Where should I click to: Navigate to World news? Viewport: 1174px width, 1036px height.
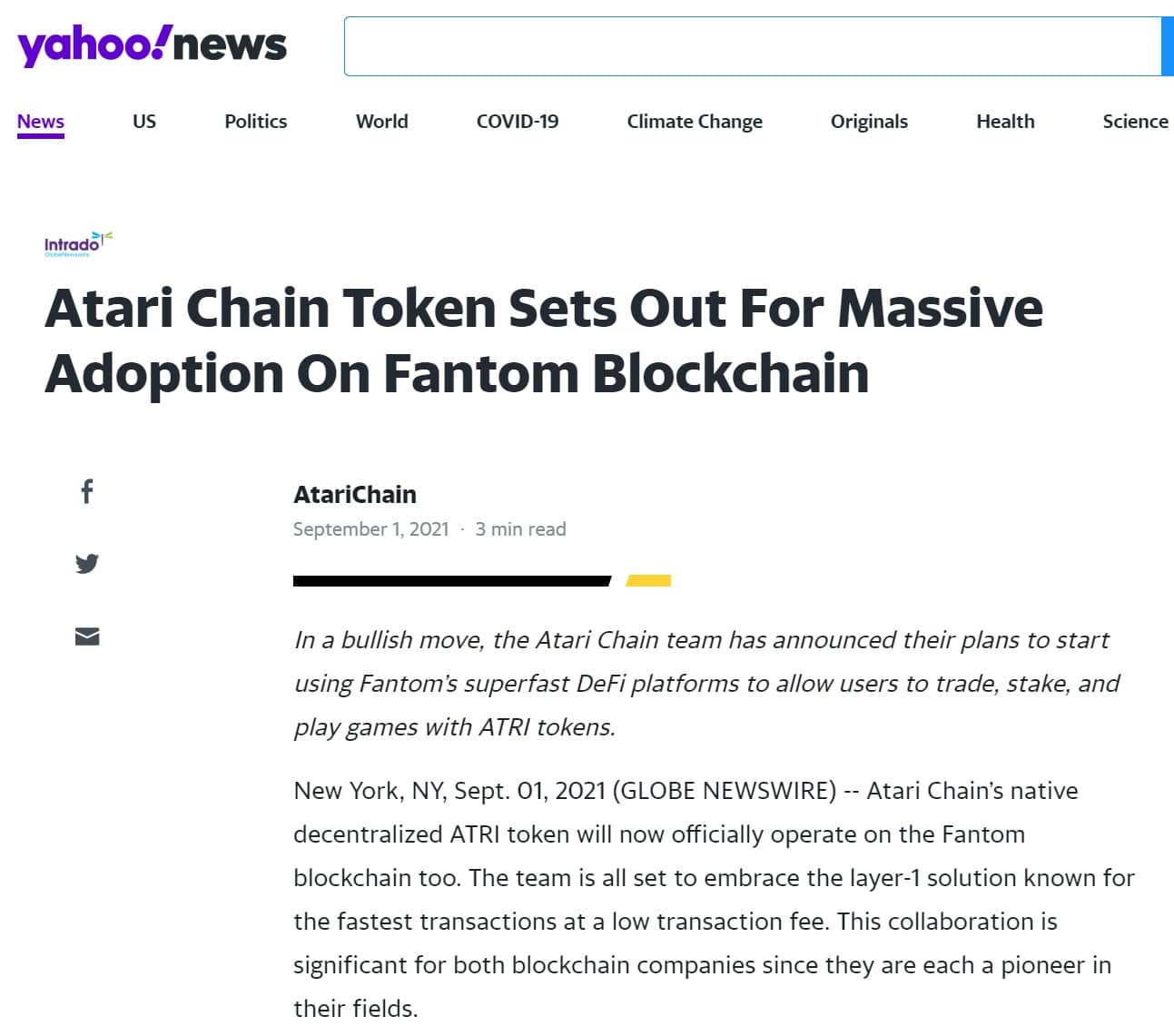[x=382, y=122]
